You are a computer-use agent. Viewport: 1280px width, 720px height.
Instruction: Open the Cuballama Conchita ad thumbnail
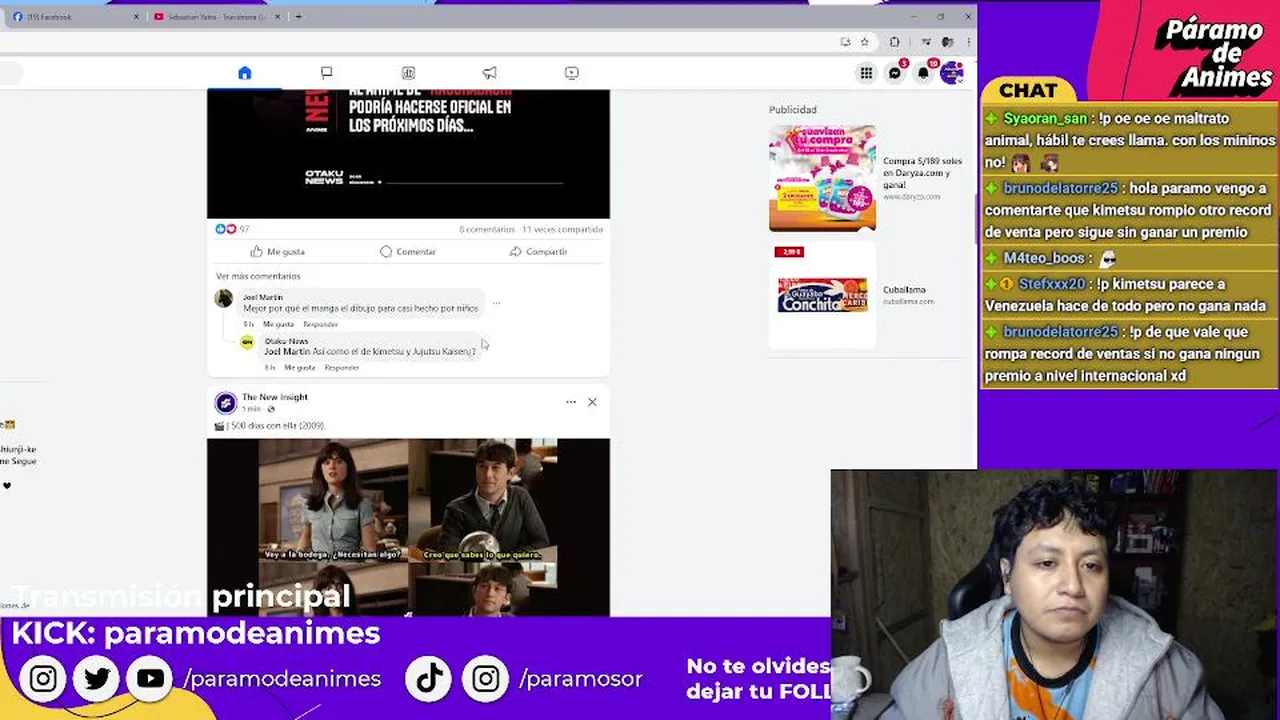(822, 294)
